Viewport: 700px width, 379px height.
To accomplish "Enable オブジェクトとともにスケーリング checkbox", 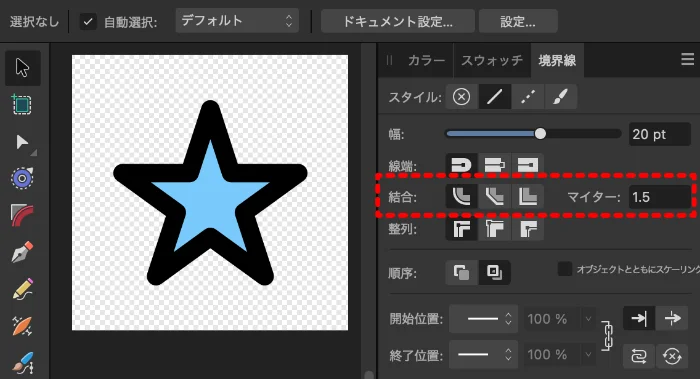I will (x=565, y=269).
